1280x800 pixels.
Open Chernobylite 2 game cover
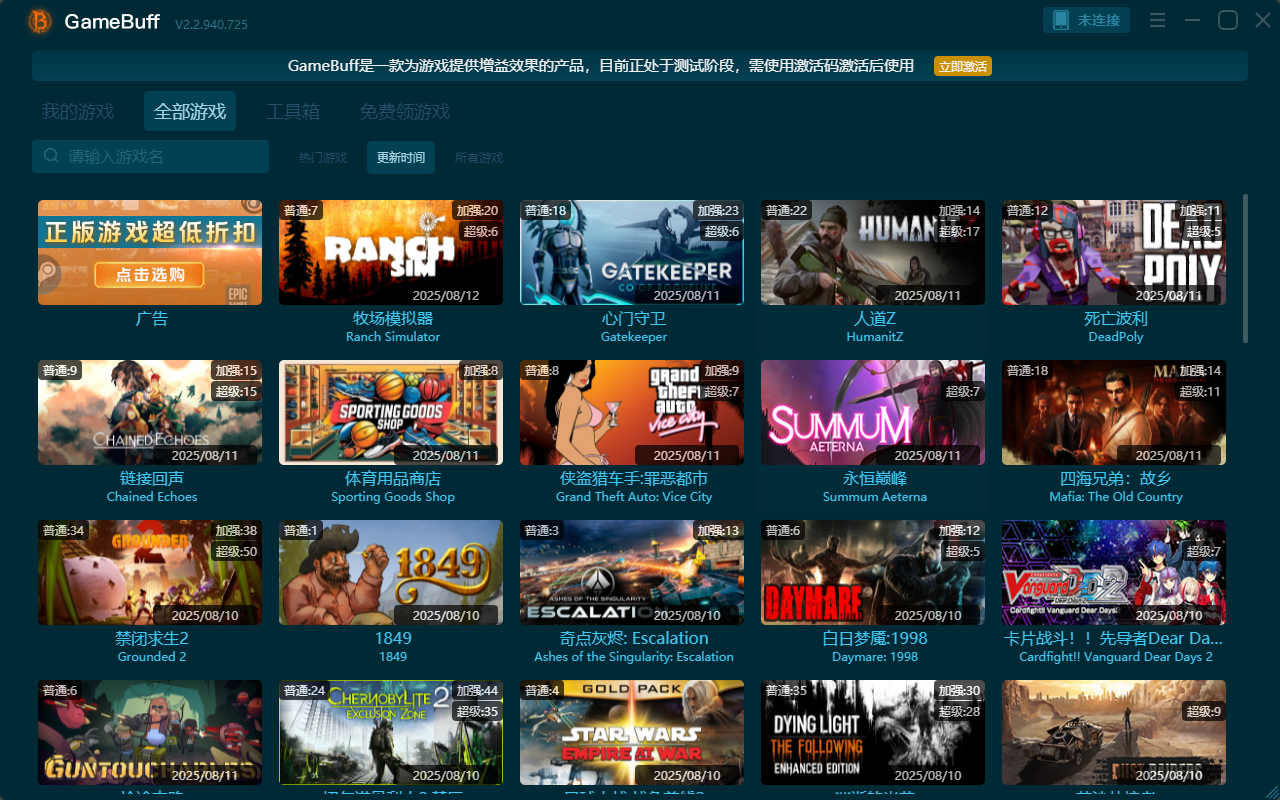click(391, 732)
